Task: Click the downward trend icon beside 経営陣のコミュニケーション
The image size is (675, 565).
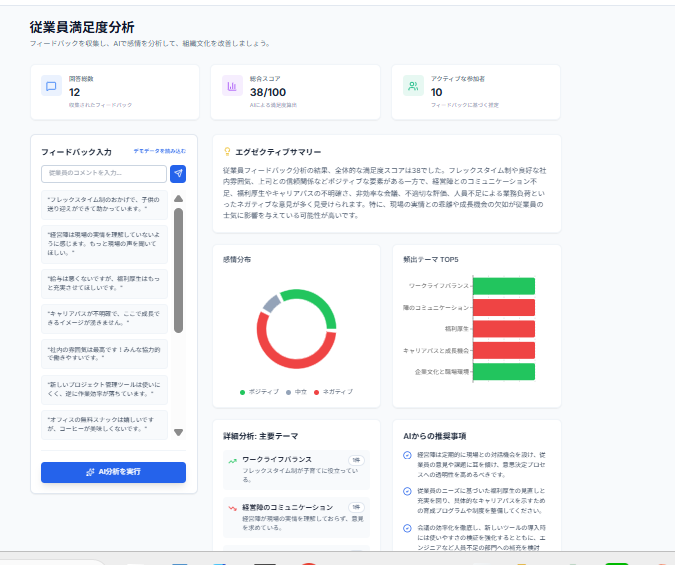Action: click(x=231, y=508)
